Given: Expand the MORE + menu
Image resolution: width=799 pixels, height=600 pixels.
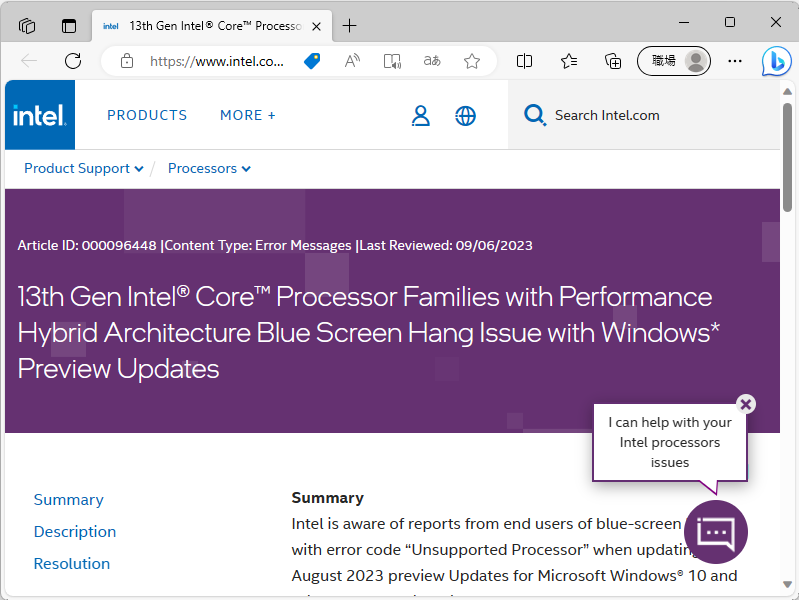Looking at the screenshot, I should pyautogui.click(x=248, y=115).
